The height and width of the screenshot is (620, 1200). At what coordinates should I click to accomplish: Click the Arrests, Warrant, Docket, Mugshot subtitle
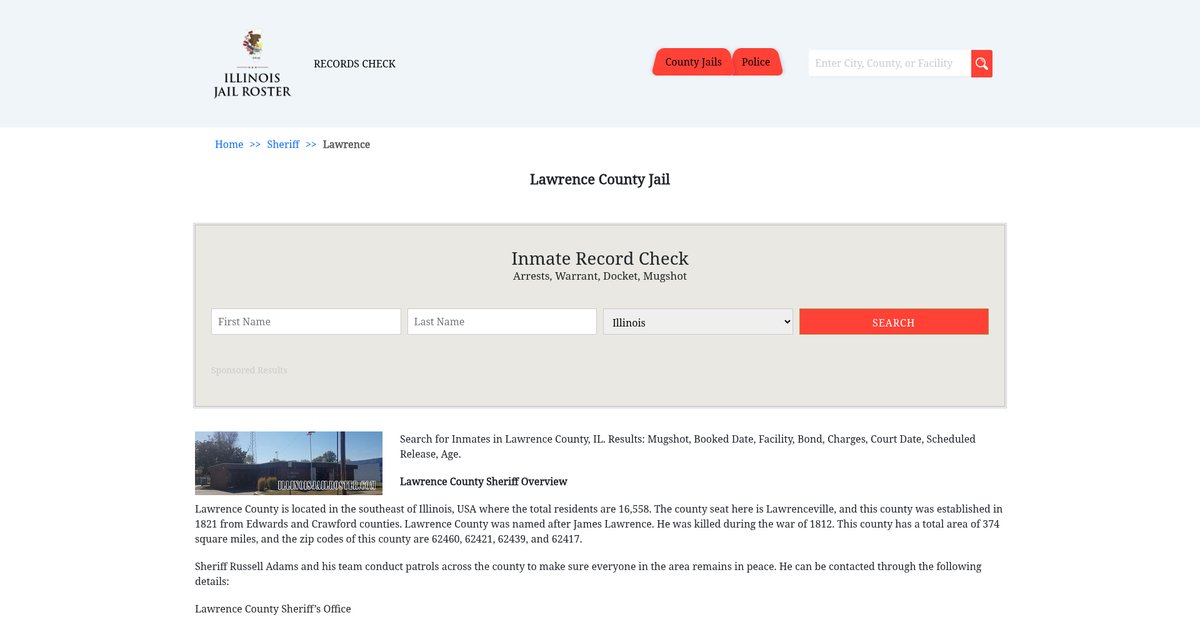[x=600, y=276]
